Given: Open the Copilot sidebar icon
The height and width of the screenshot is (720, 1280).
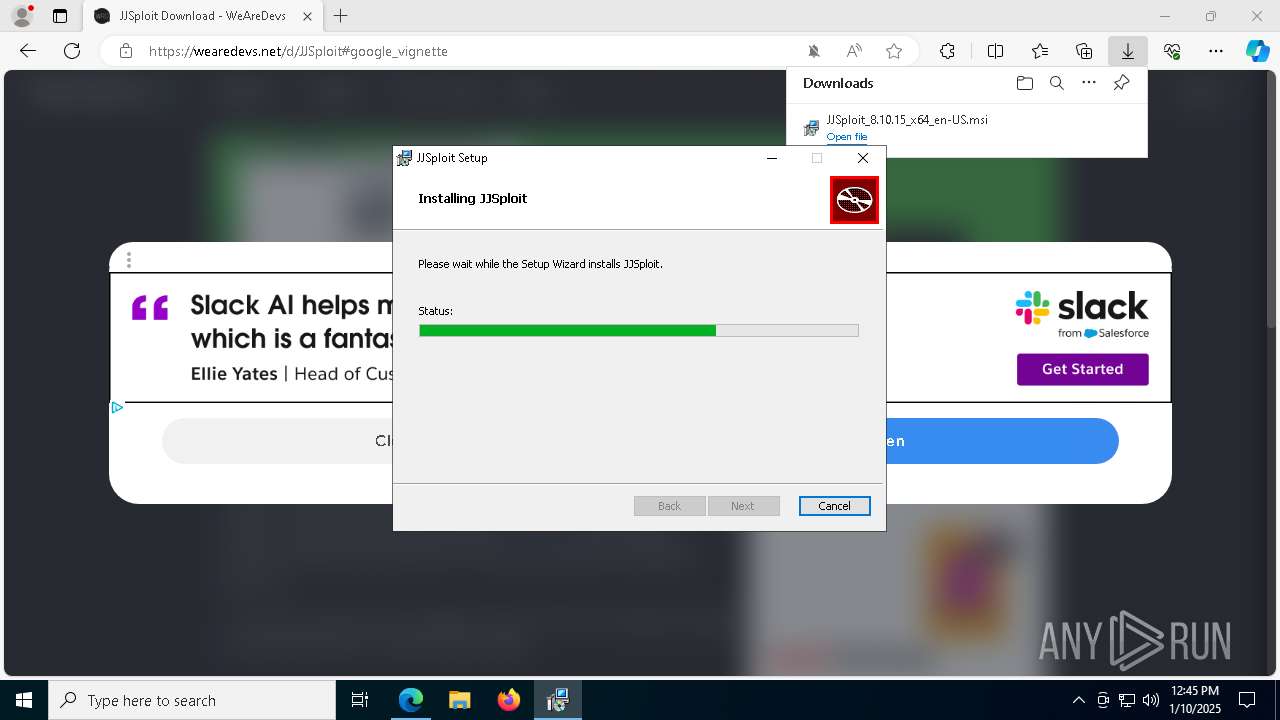Looking at the screenshot, I should coord(1257,51).
